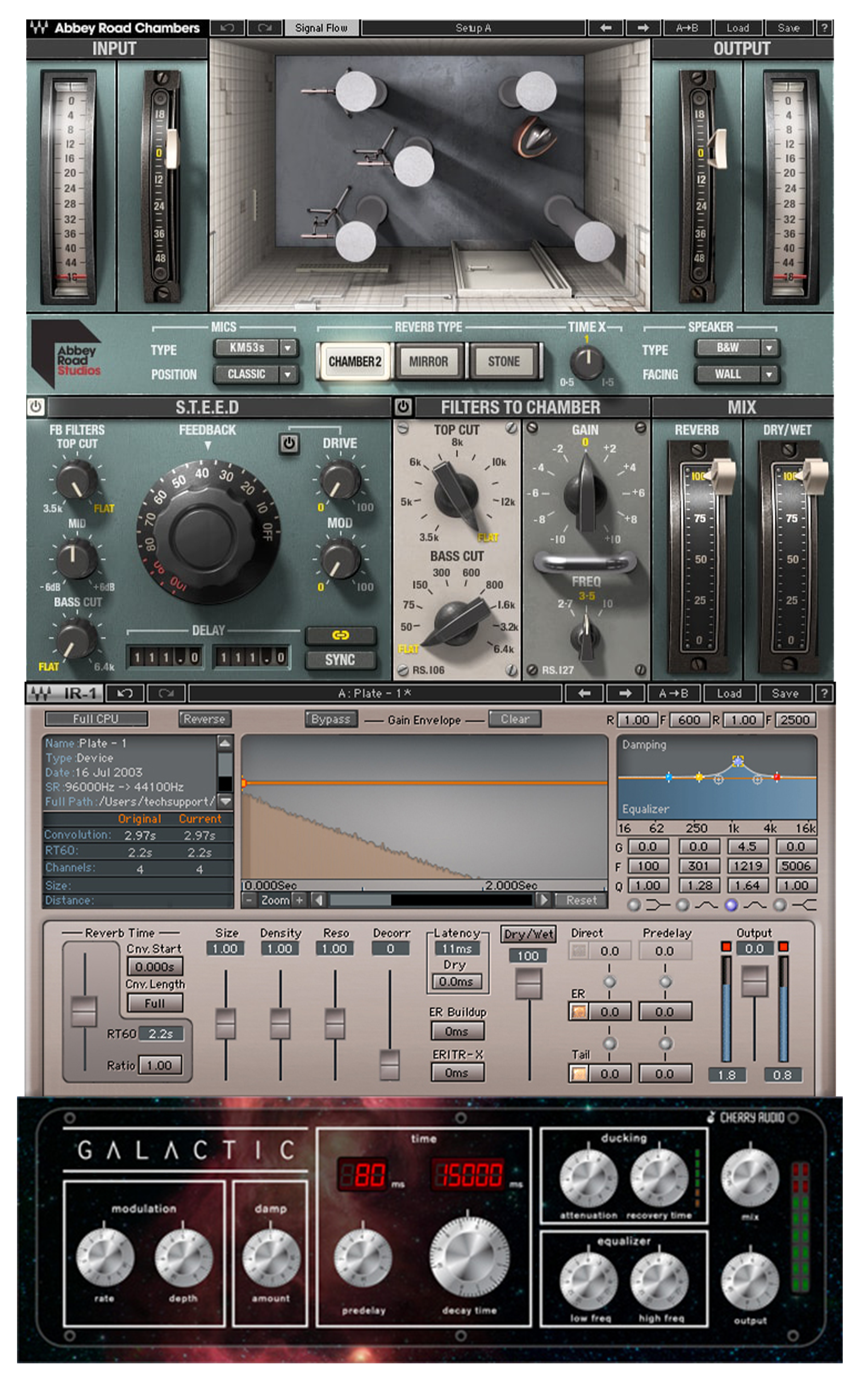868x1380 pixels.
Task: Click A→B copy in Abbey Road Chambers
Action: [x=687, y=28]
